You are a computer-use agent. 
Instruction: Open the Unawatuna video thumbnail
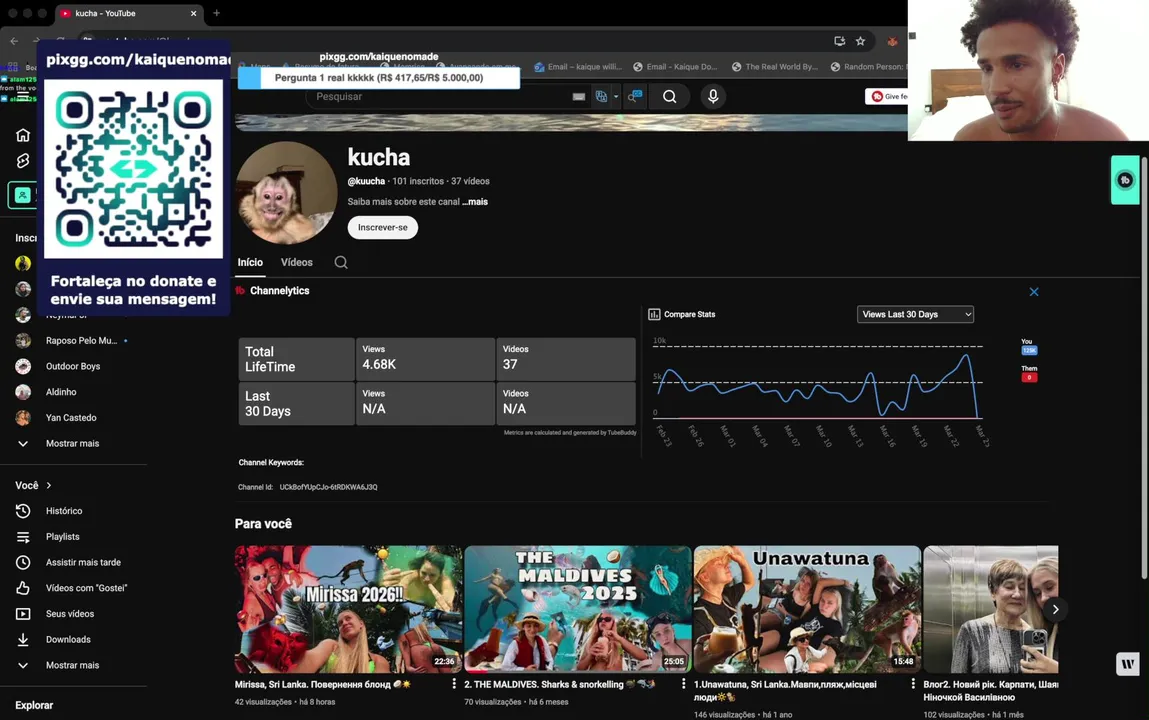(x=808, y=609)
